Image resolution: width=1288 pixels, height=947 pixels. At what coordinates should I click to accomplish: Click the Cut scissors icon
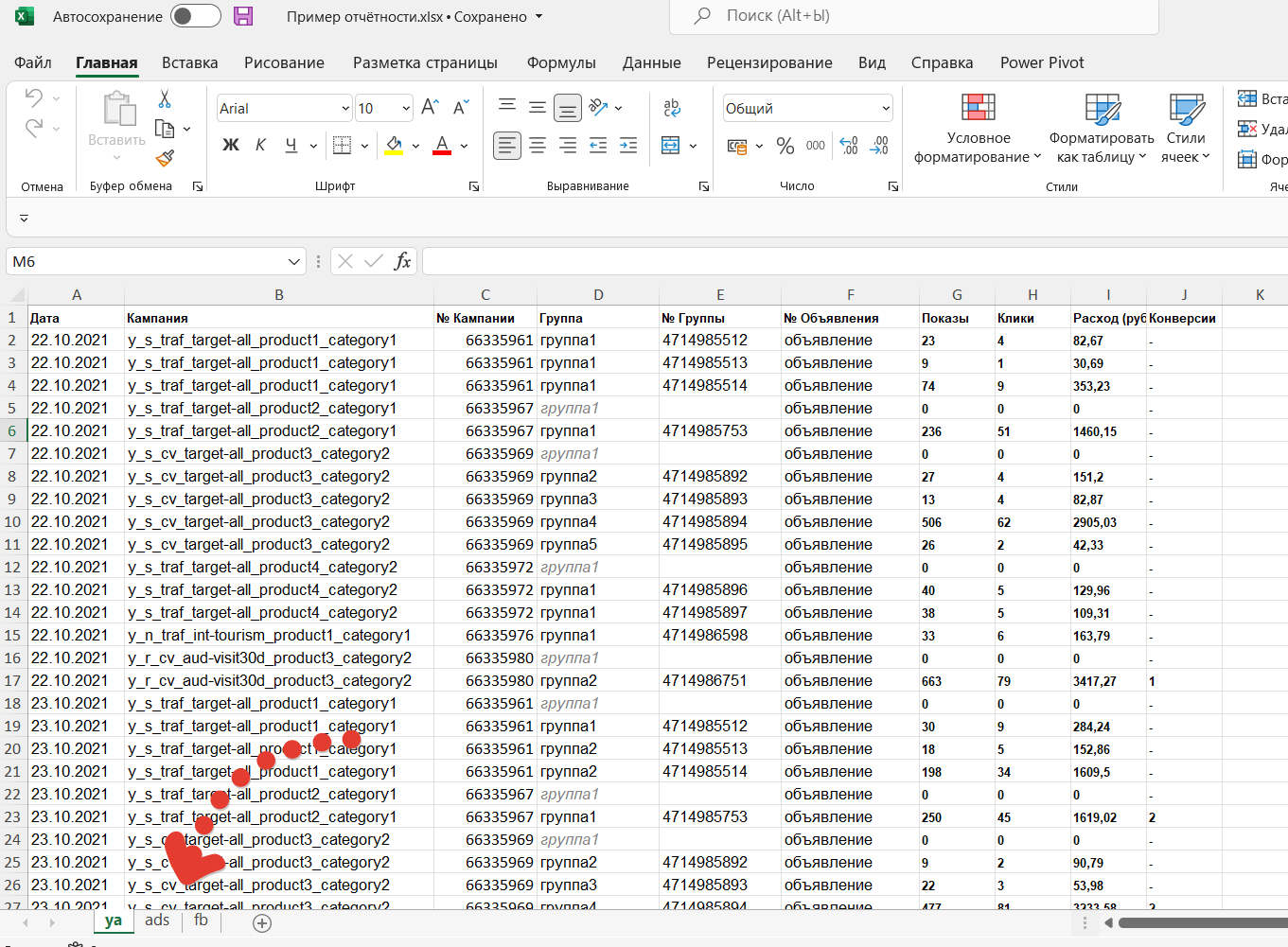tap(165, 99)
